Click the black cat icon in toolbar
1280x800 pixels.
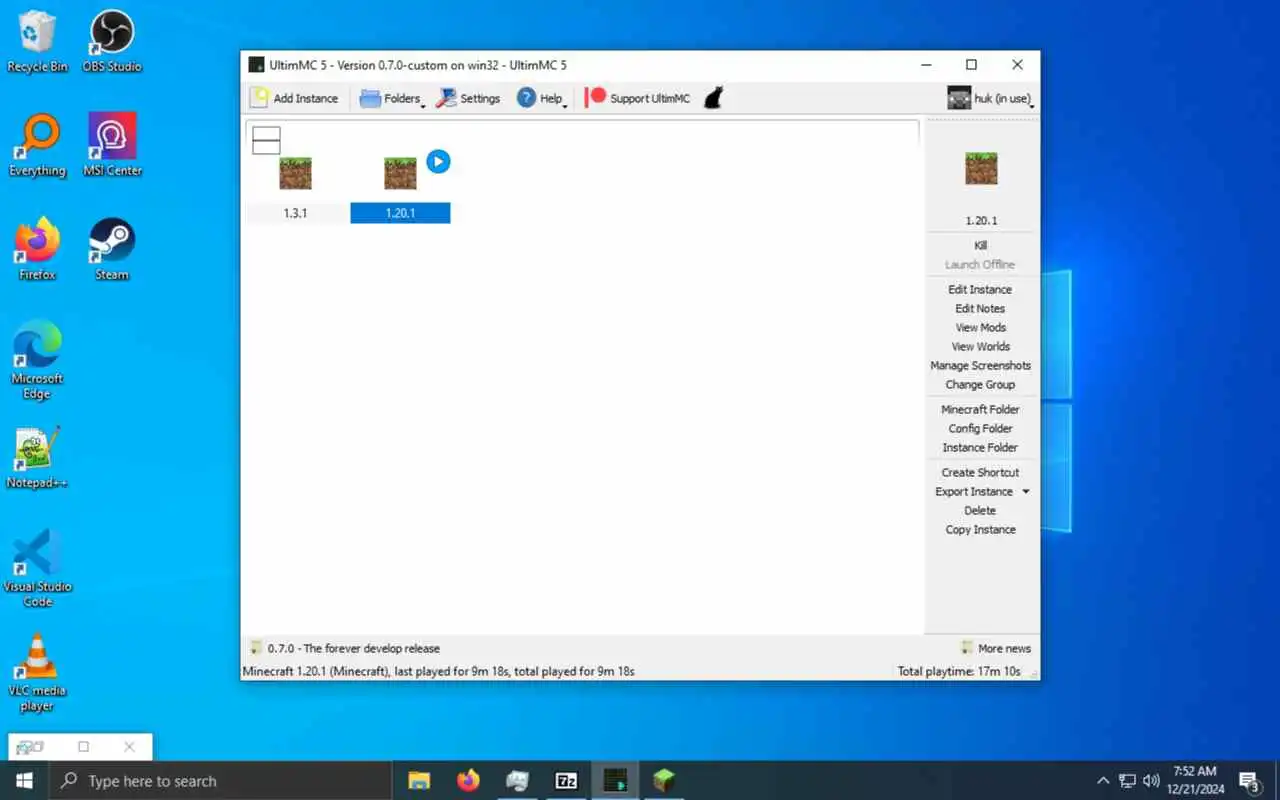[713, 98]
